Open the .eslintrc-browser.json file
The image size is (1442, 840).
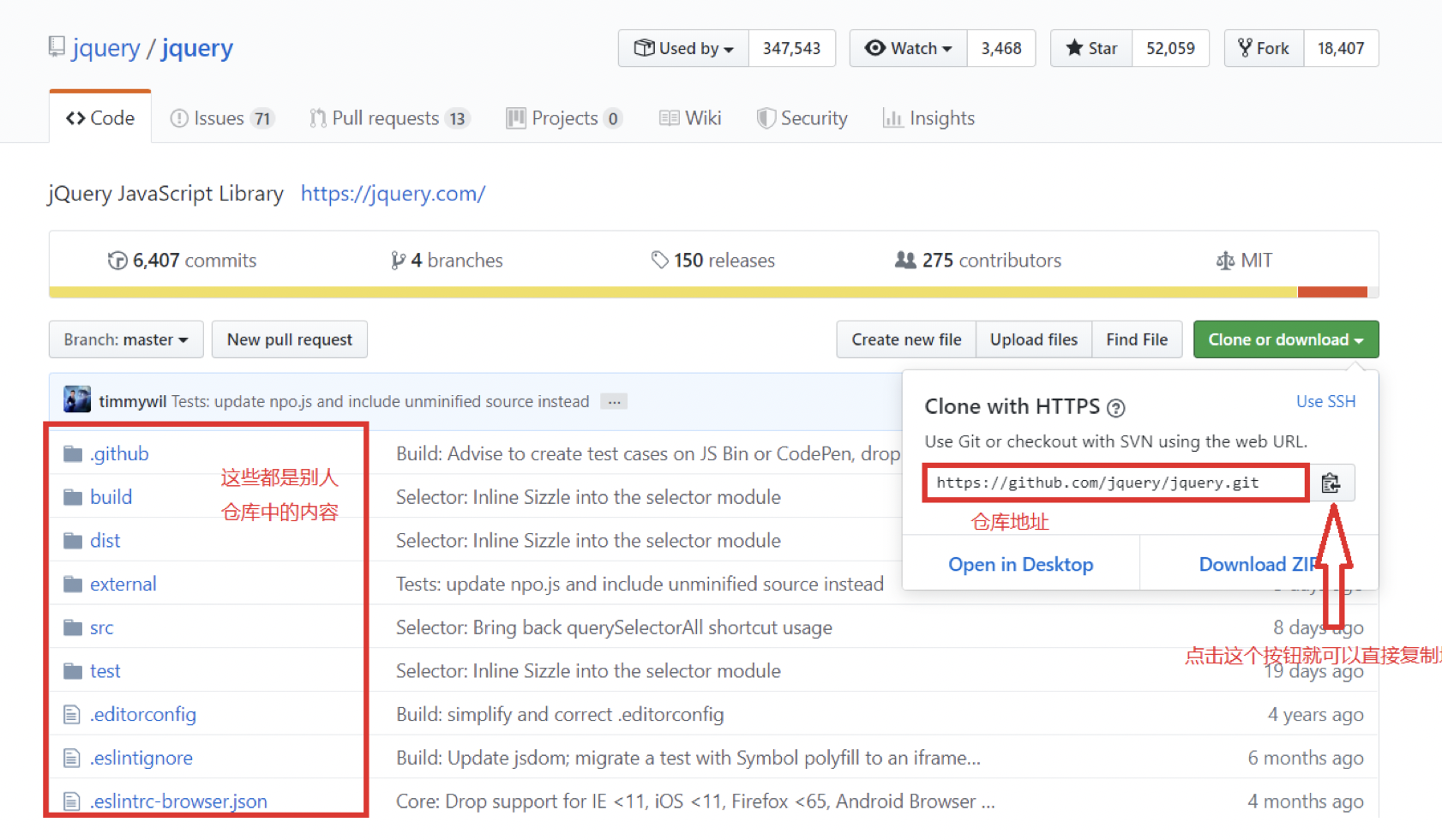pos(178,801)
